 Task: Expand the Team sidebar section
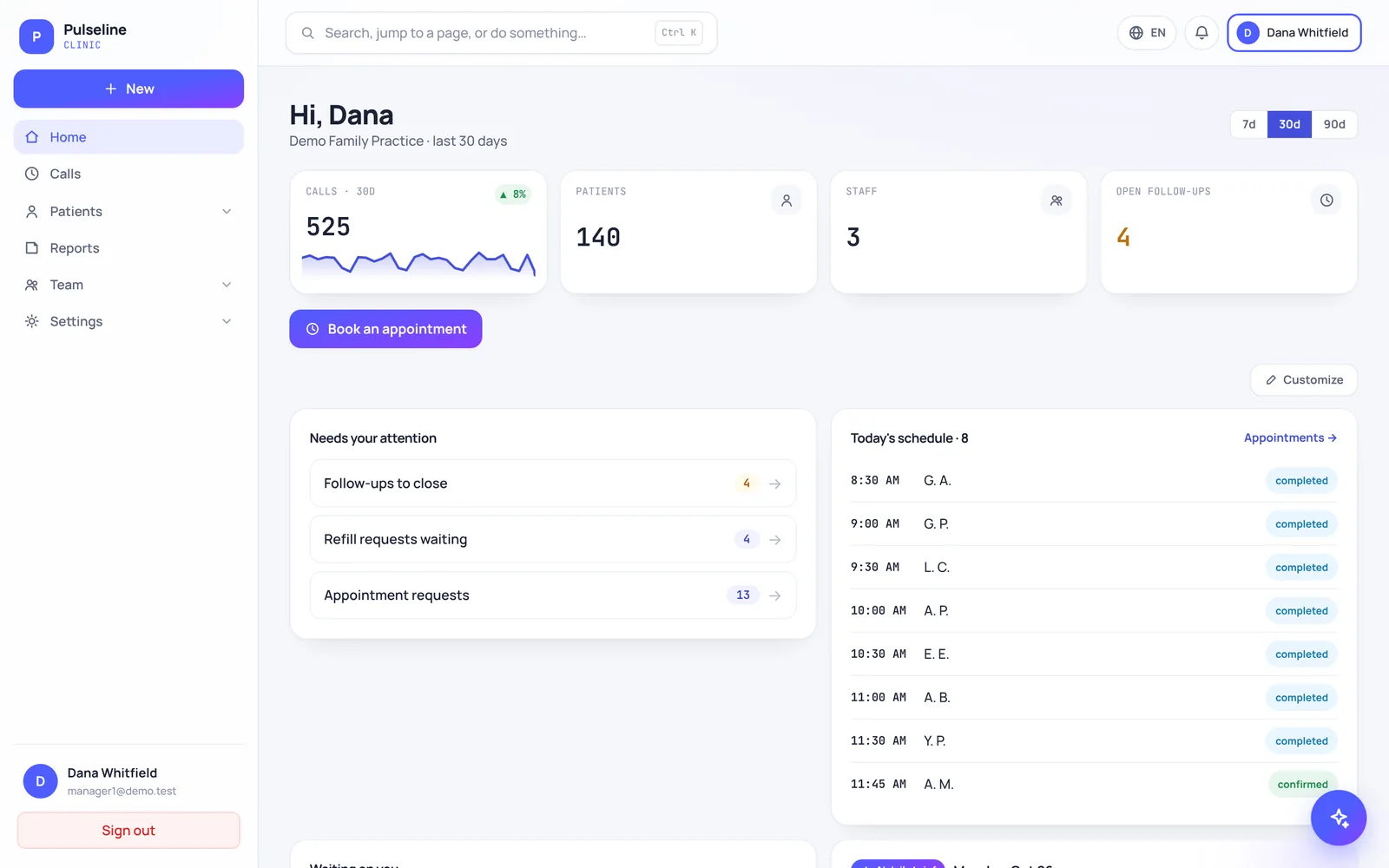point(227,285)
